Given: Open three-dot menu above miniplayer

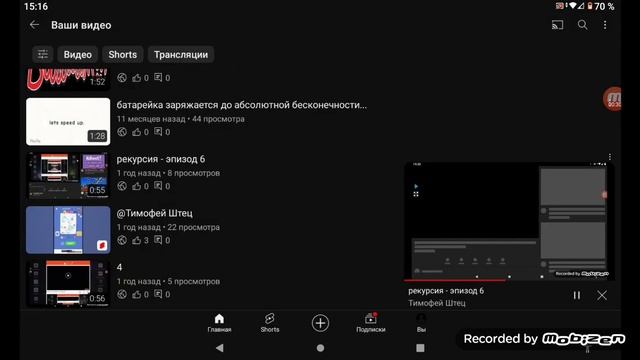Looking at the screenshot, I should [x=610, y=157].
